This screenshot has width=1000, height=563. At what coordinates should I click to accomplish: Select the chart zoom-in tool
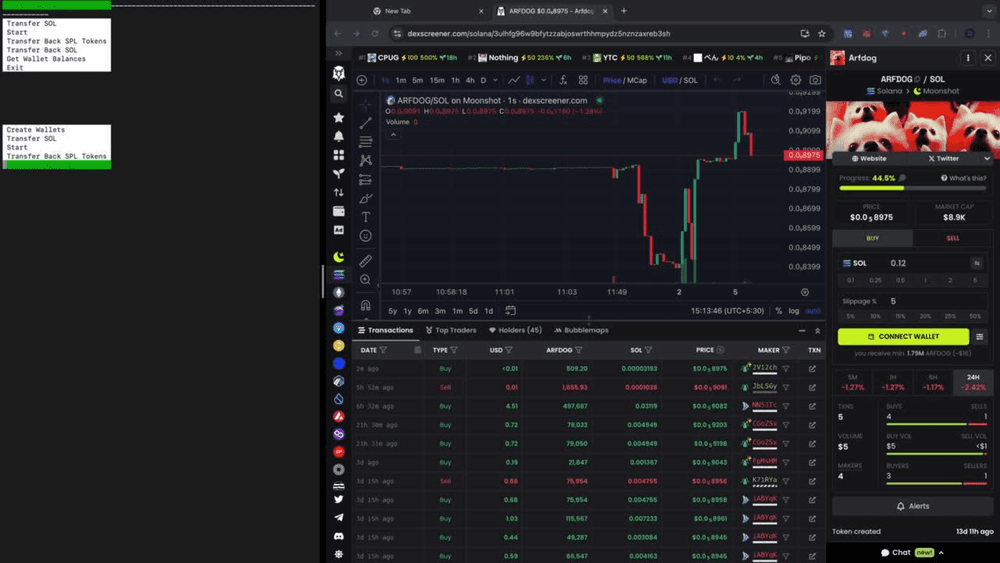point(365,279)
